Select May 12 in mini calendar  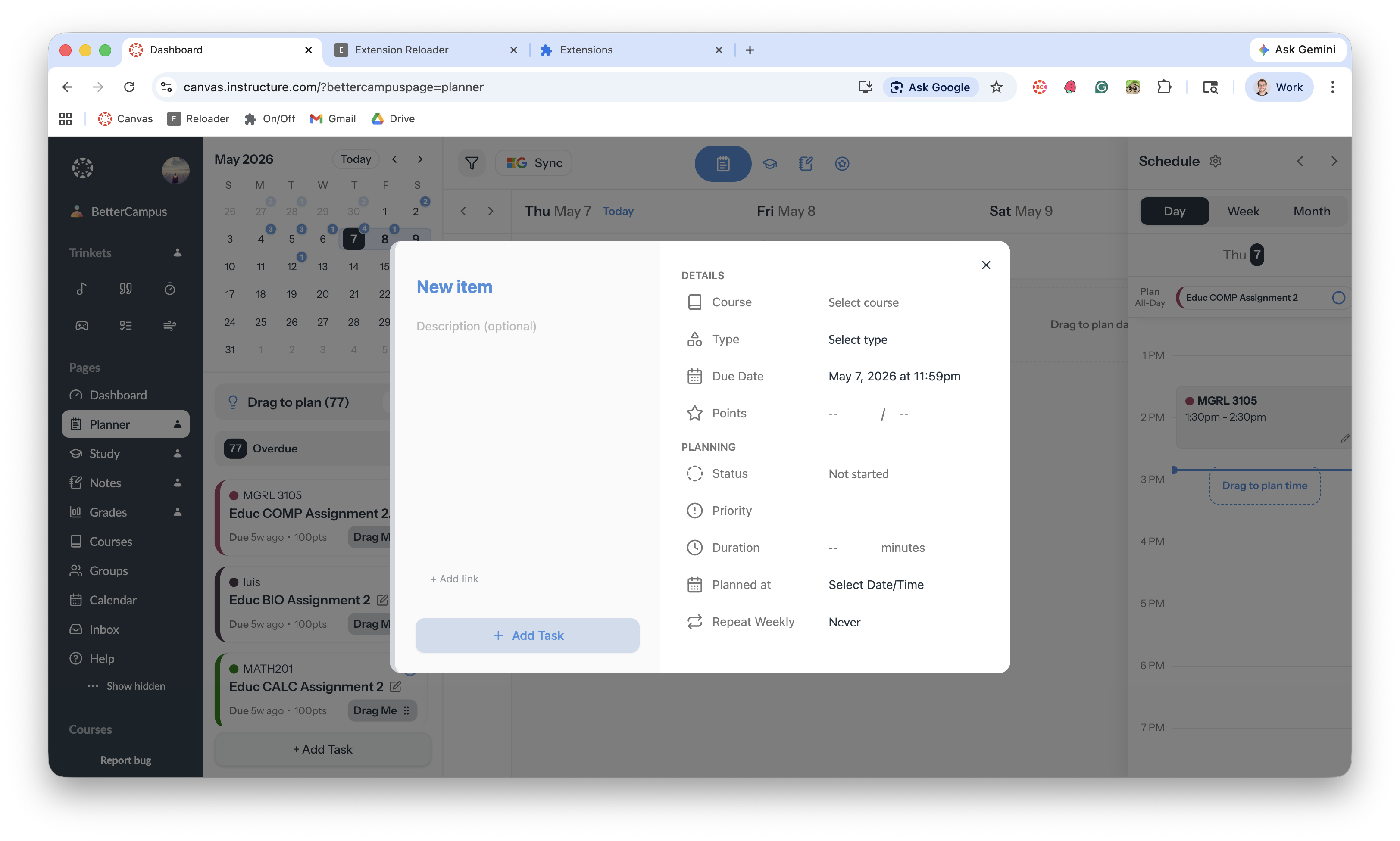coord(291,266)
